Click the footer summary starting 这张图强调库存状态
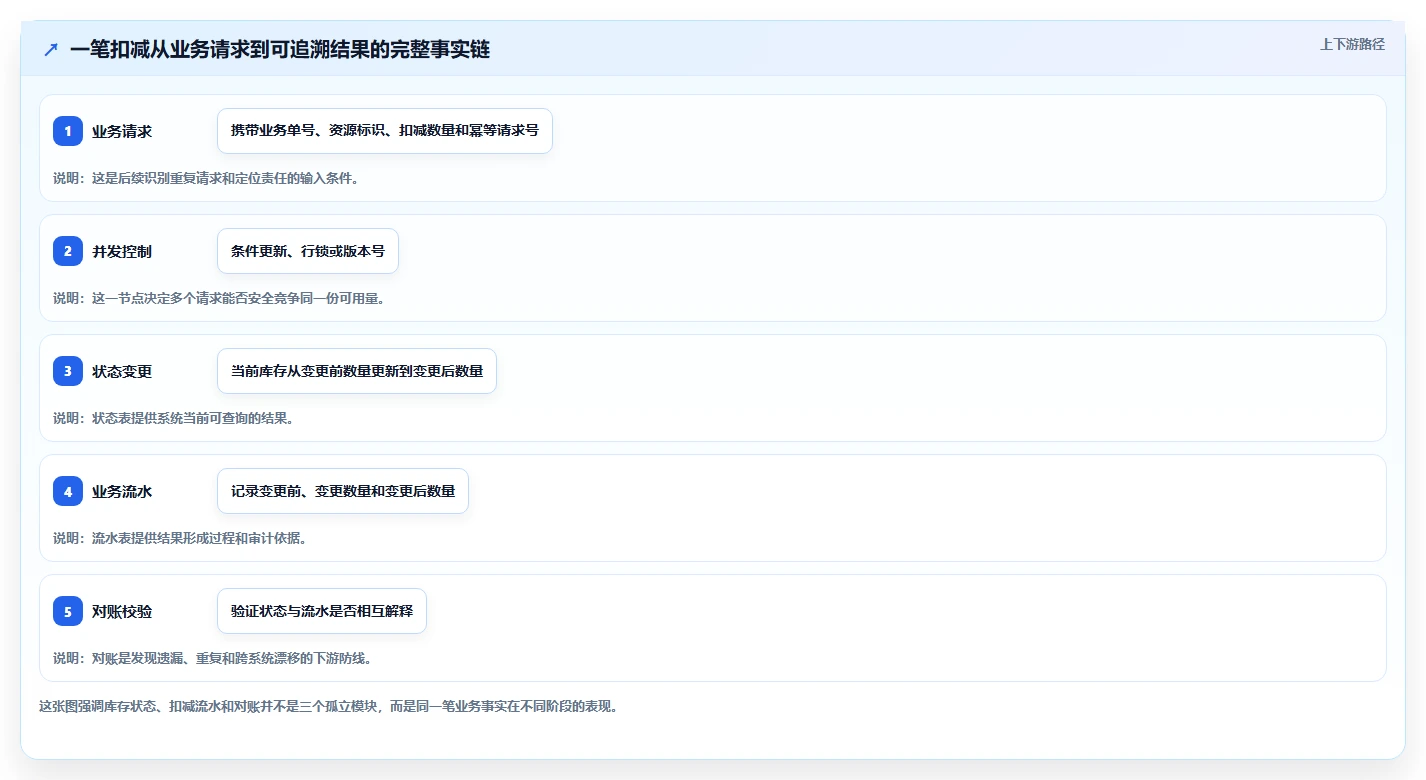The image size is (1426, 780). [x=329, y=706]
